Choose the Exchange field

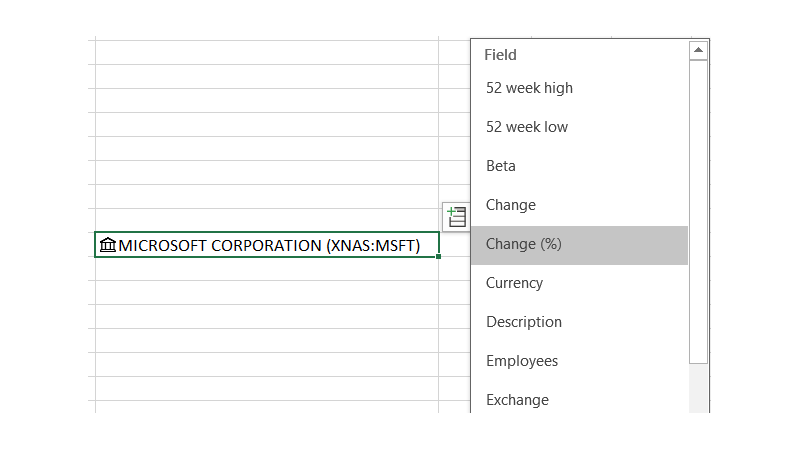pos(517,400)
